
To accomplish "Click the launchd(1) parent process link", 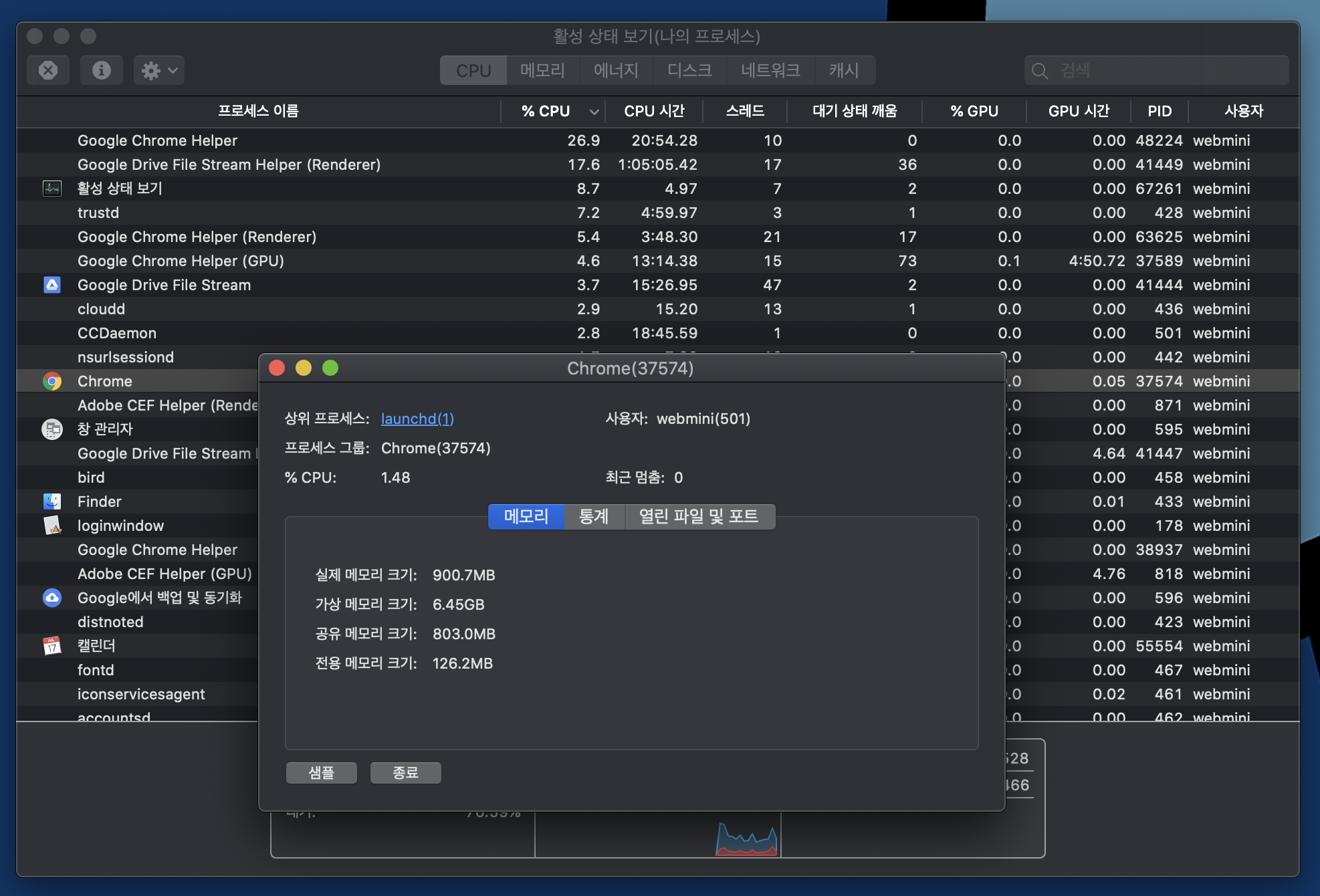I will pos(417,419).
